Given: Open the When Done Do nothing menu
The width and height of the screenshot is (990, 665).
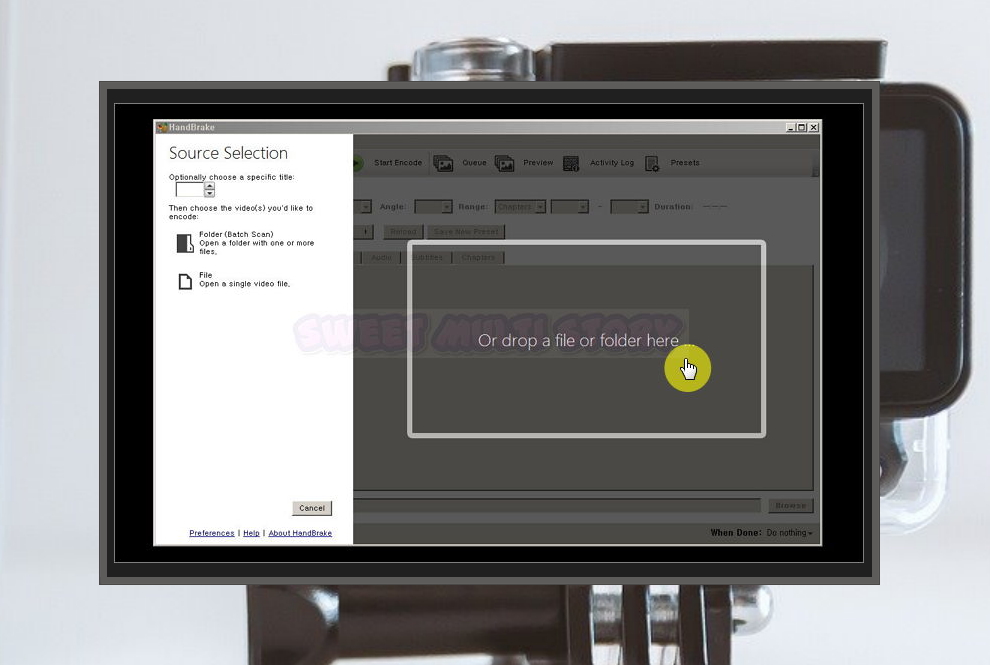Looking at the screenshot, I should 789,533.
